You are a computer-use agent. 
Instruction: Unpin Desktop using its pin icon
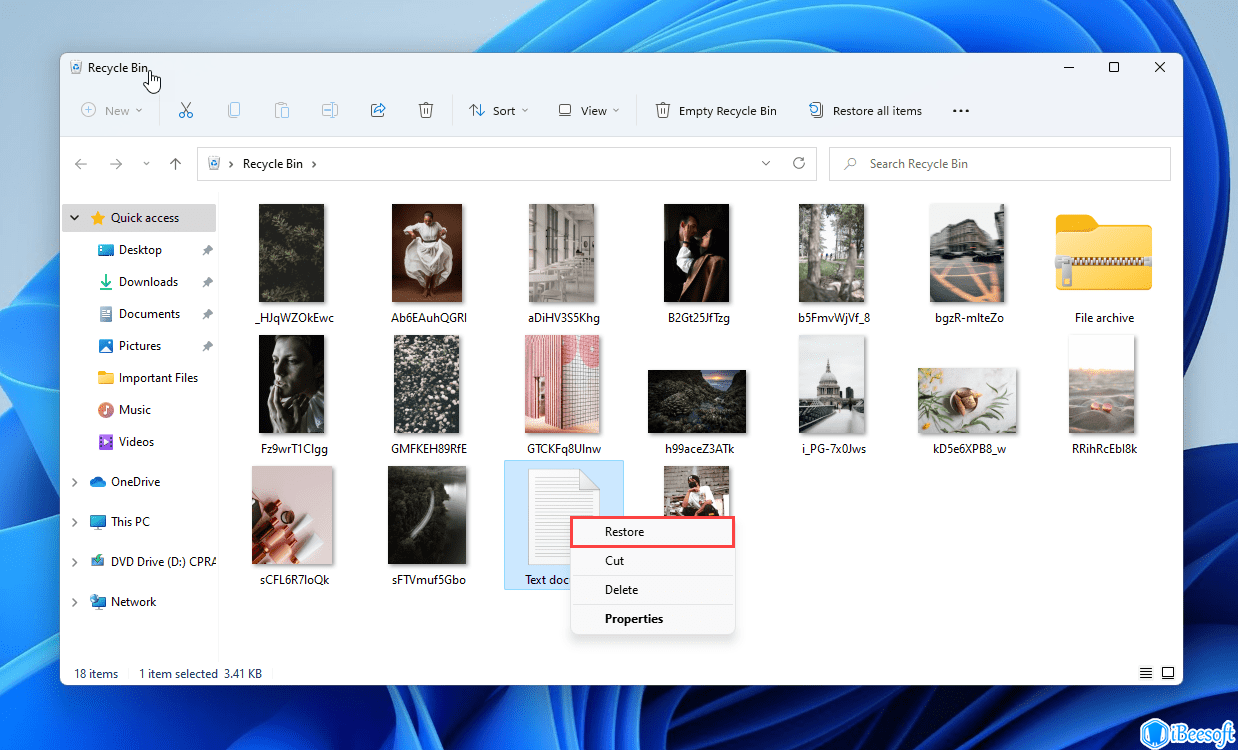pyautogui.click(x=207, y=250)
